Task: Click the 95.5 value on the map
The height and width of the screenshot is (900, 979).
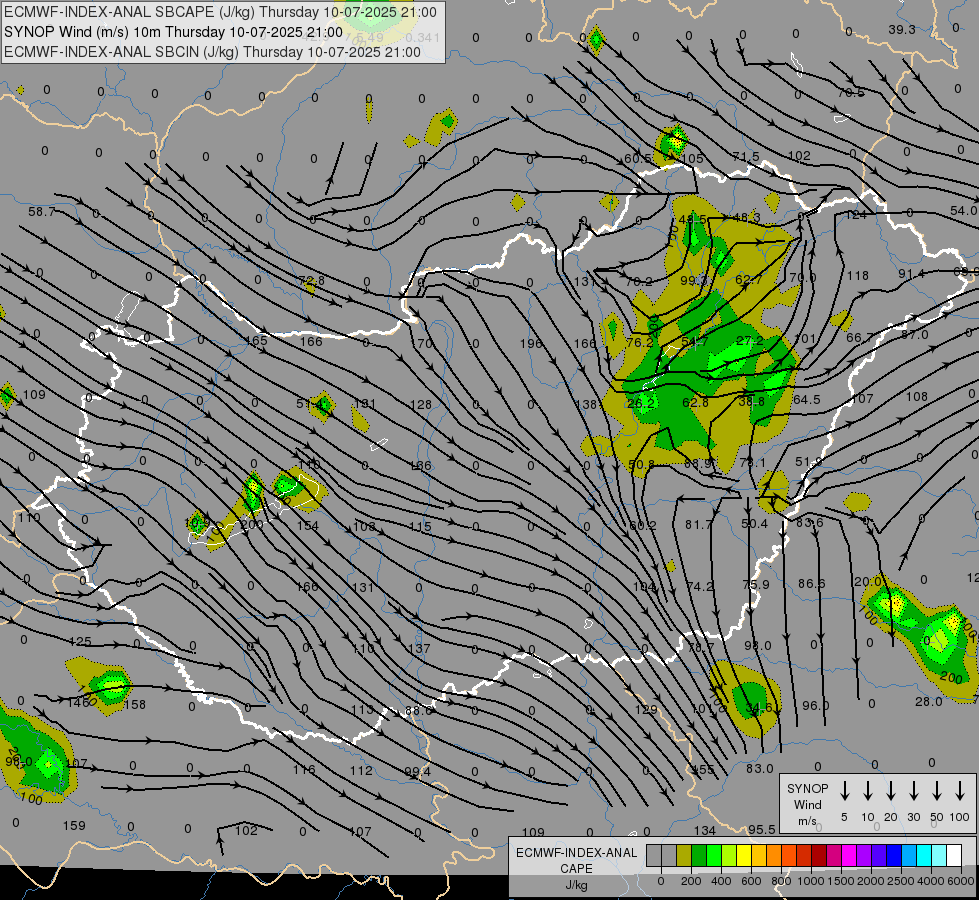Action: (762, 829)
